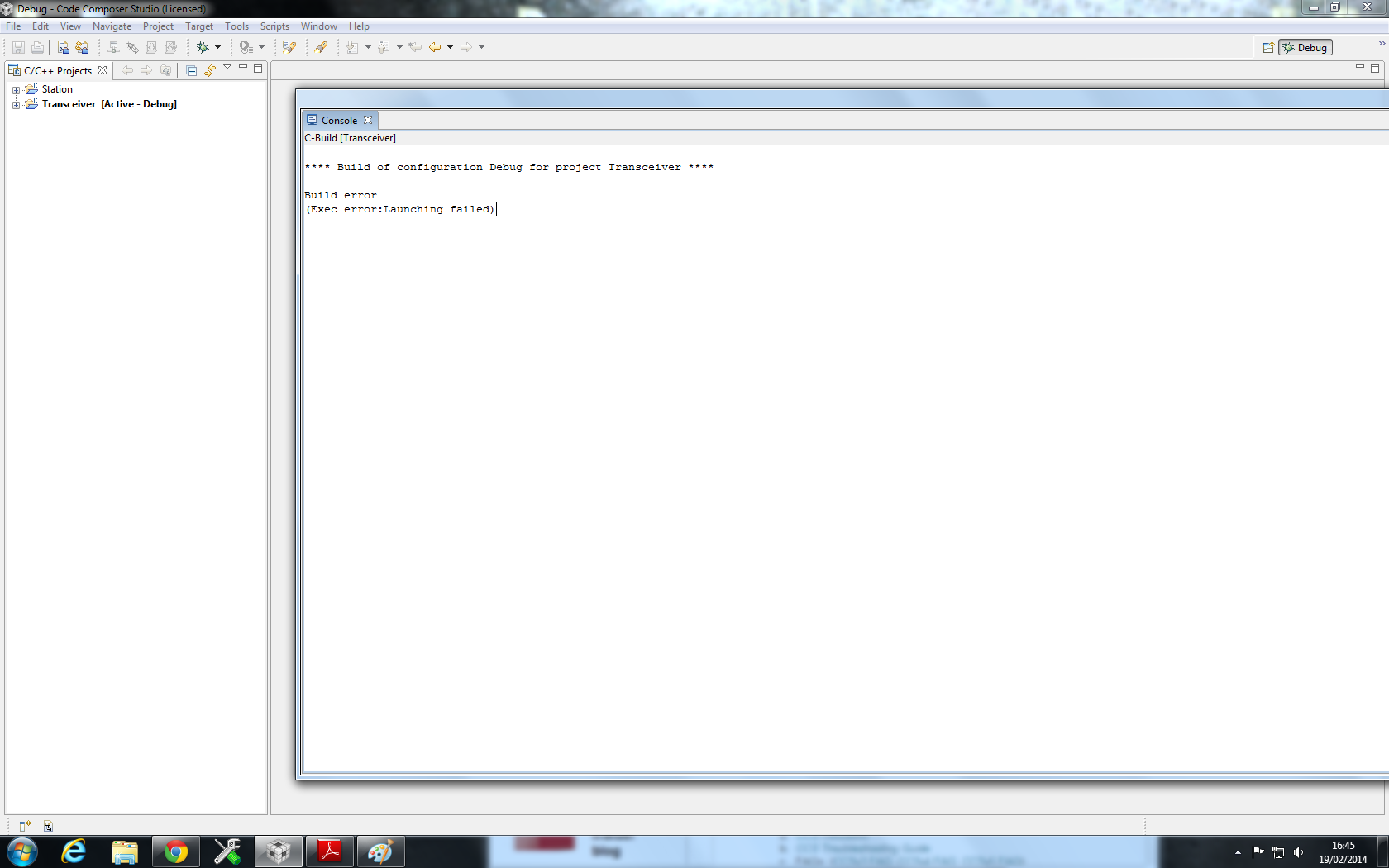
Task: Click the 'Build error' line in console
Action: point(341,195)
